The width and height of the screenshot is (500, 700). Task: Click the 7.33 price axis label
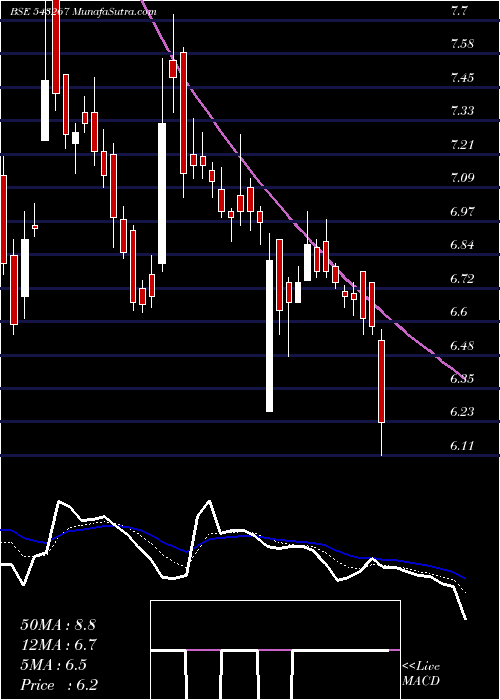(462, 111)
